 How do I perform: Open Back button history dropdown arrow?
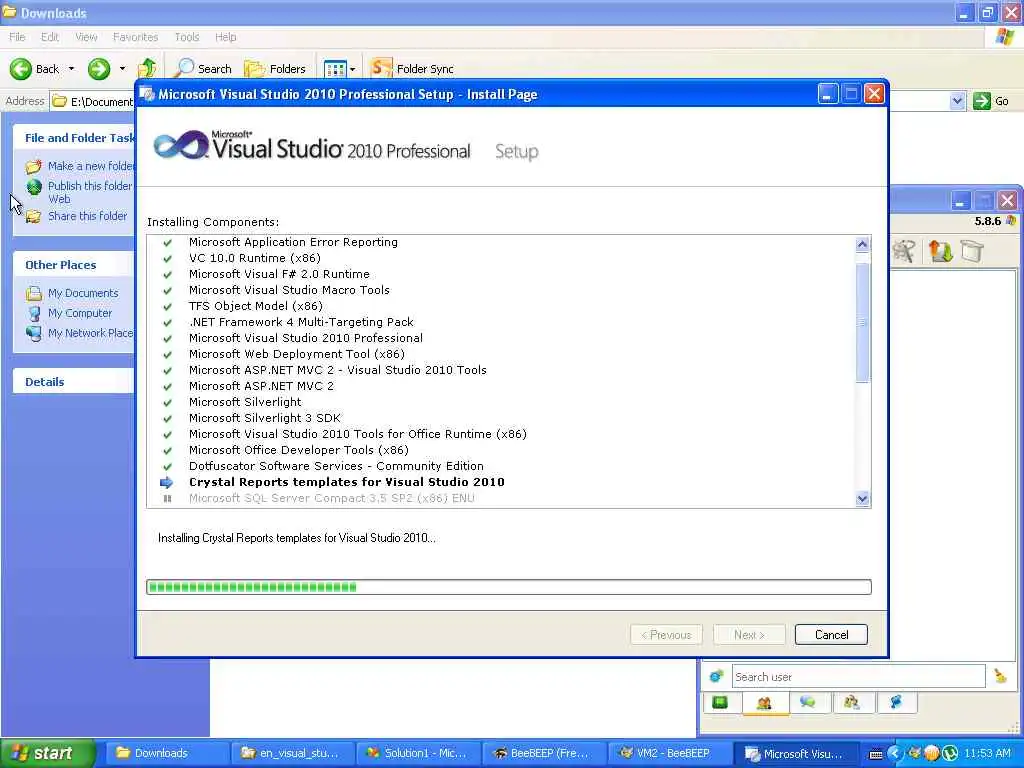click(72, 69)
